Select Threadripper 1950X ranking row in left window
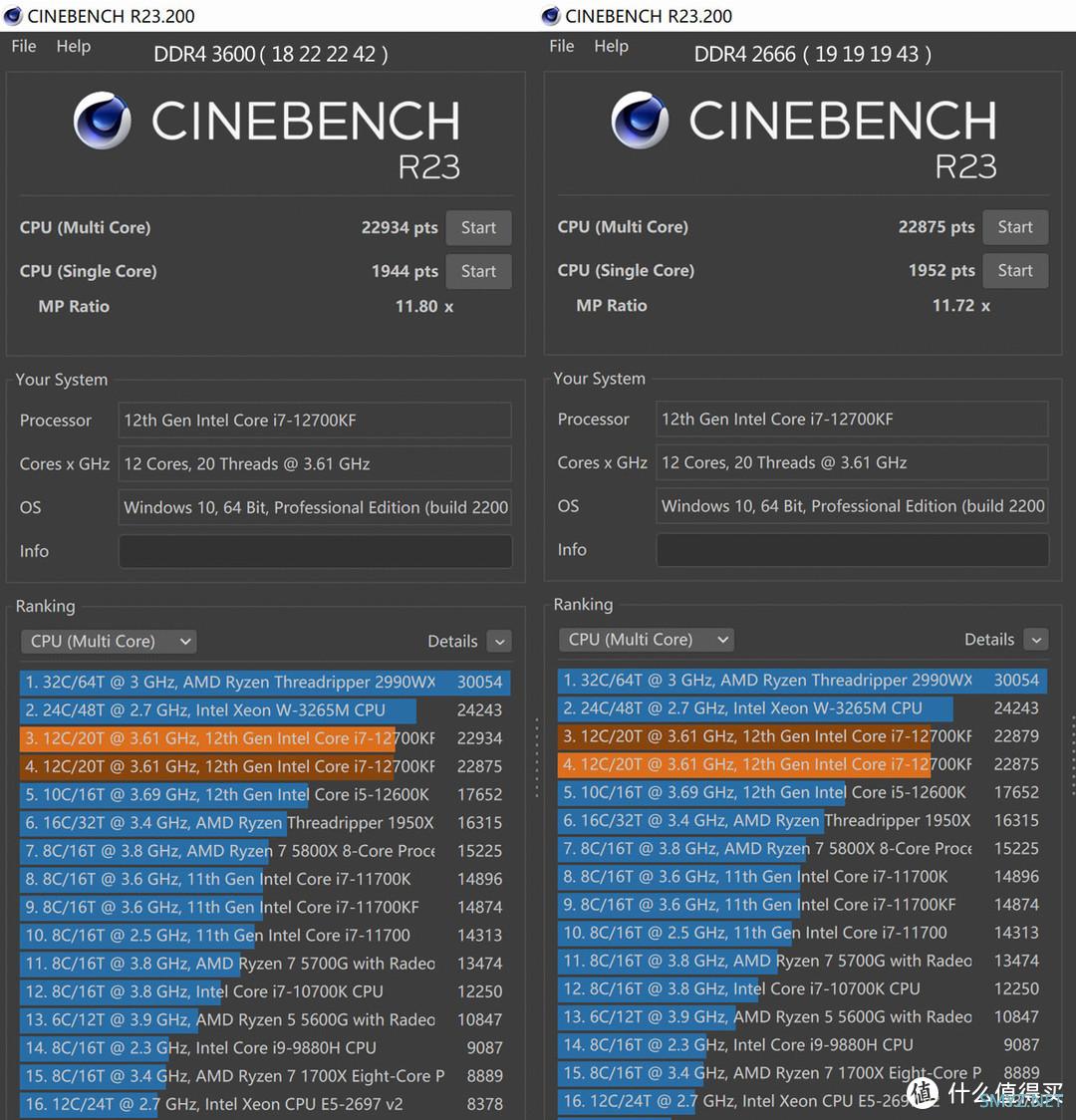The width and height of the screenshot is (1076, 1120). tap(265, 823)
